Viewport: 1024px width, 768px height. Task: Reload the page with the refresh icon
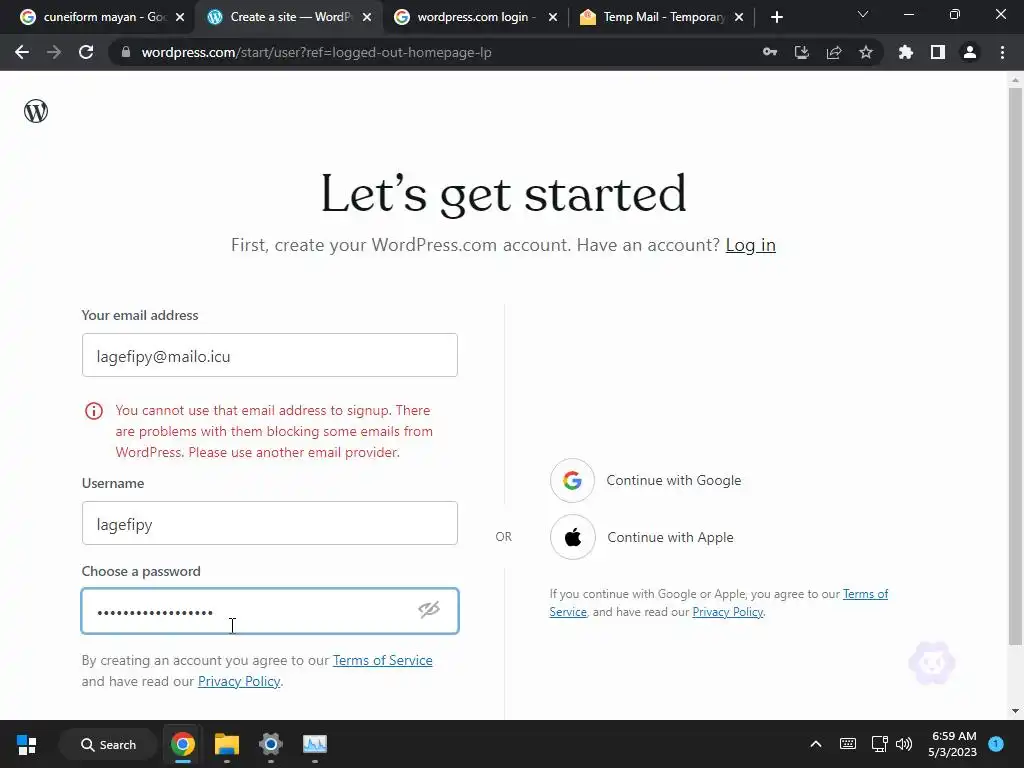(86, 52)
